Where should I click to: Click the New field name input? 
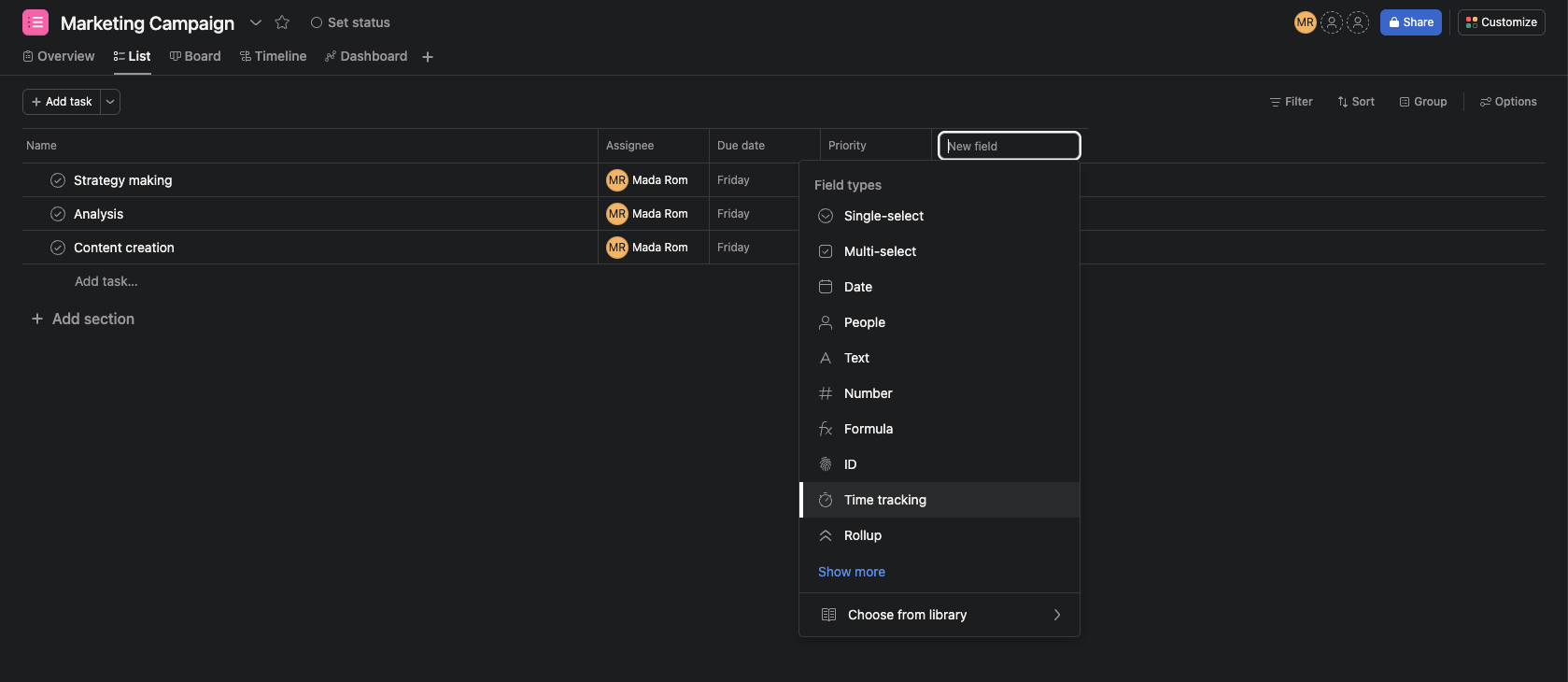coord(1009,146)
